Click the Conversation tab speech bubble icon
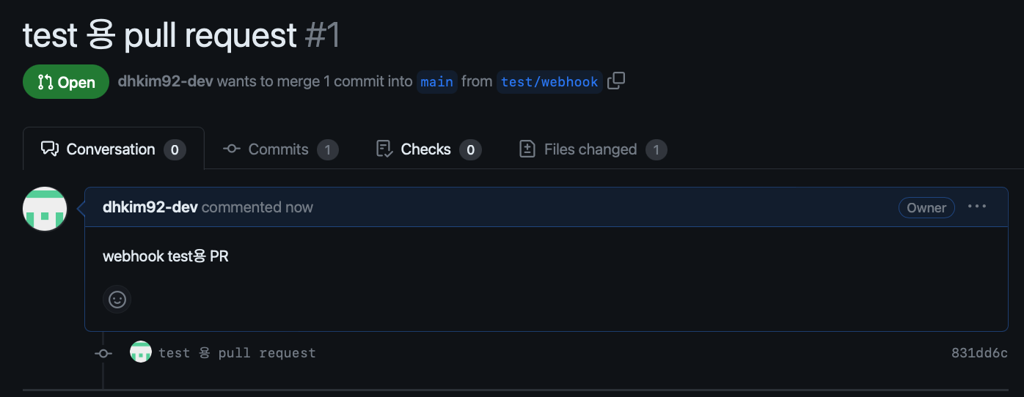The height and width of the screenshot is (397, 1024). pyautogui.click(x=50, y=150)
